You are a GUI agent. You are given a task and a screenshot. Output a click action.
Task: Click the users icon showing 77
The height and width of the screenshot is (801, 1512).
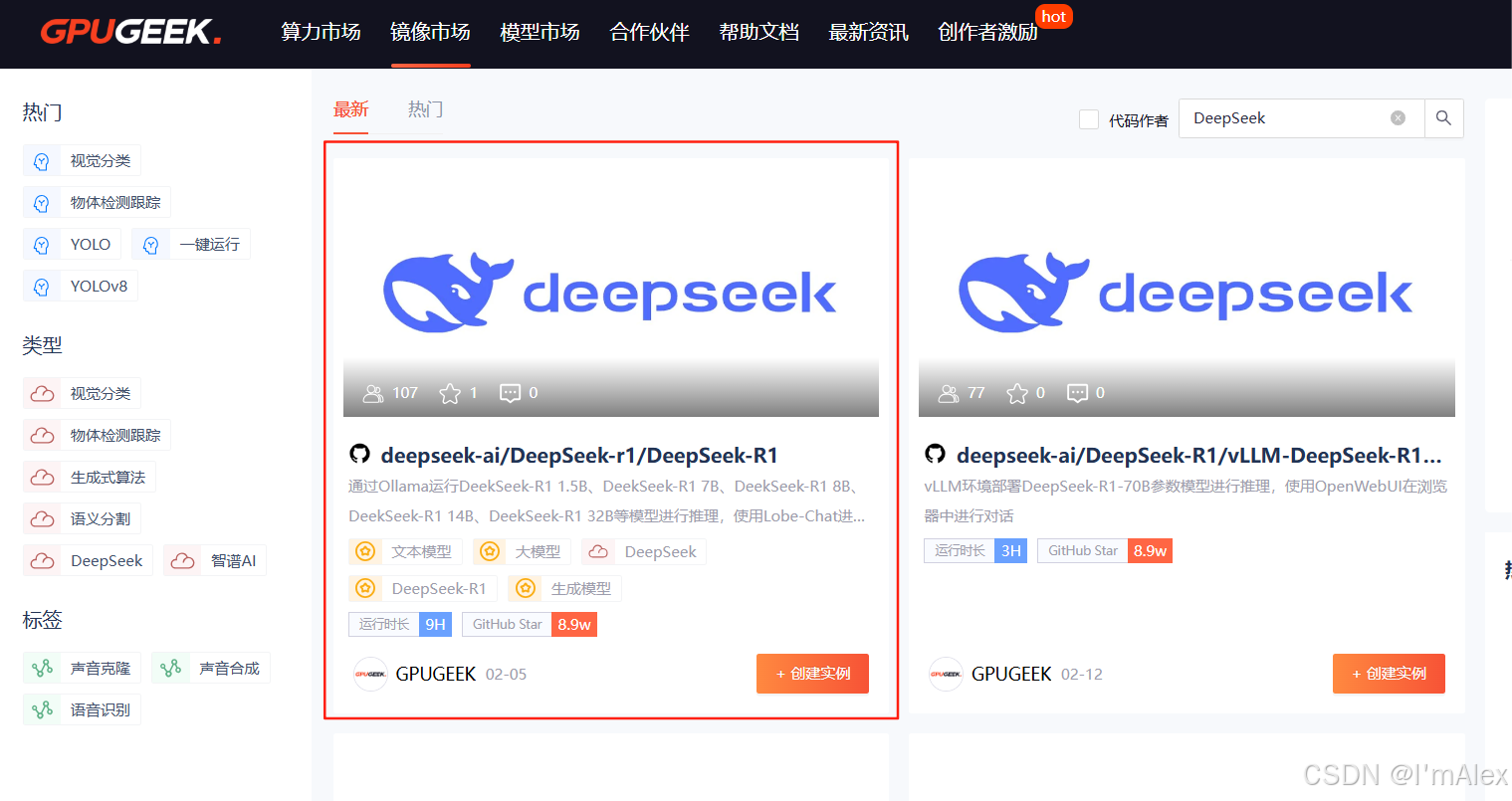point(949,393)
